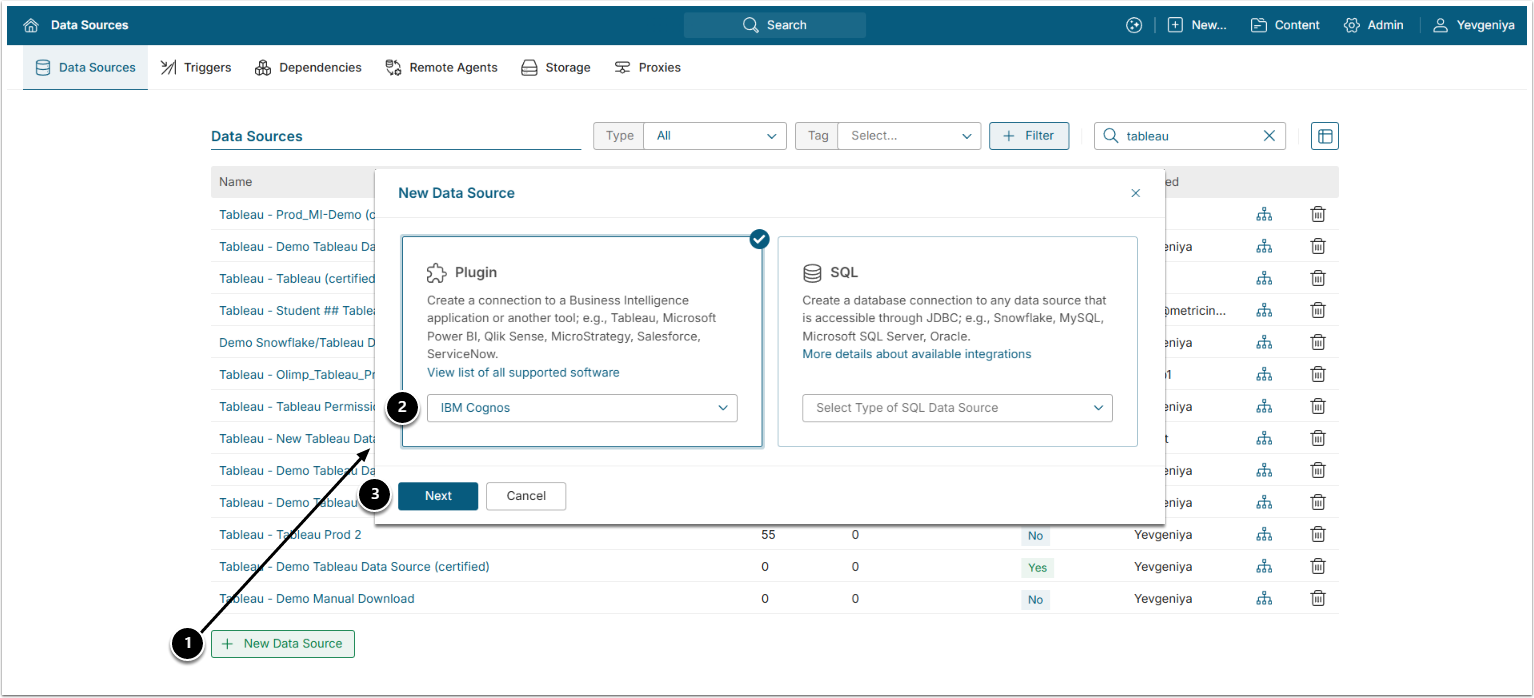This screenshot has height=698, width=1534.
Task: Click the home icon in top bar
Action: pos(32,25)
